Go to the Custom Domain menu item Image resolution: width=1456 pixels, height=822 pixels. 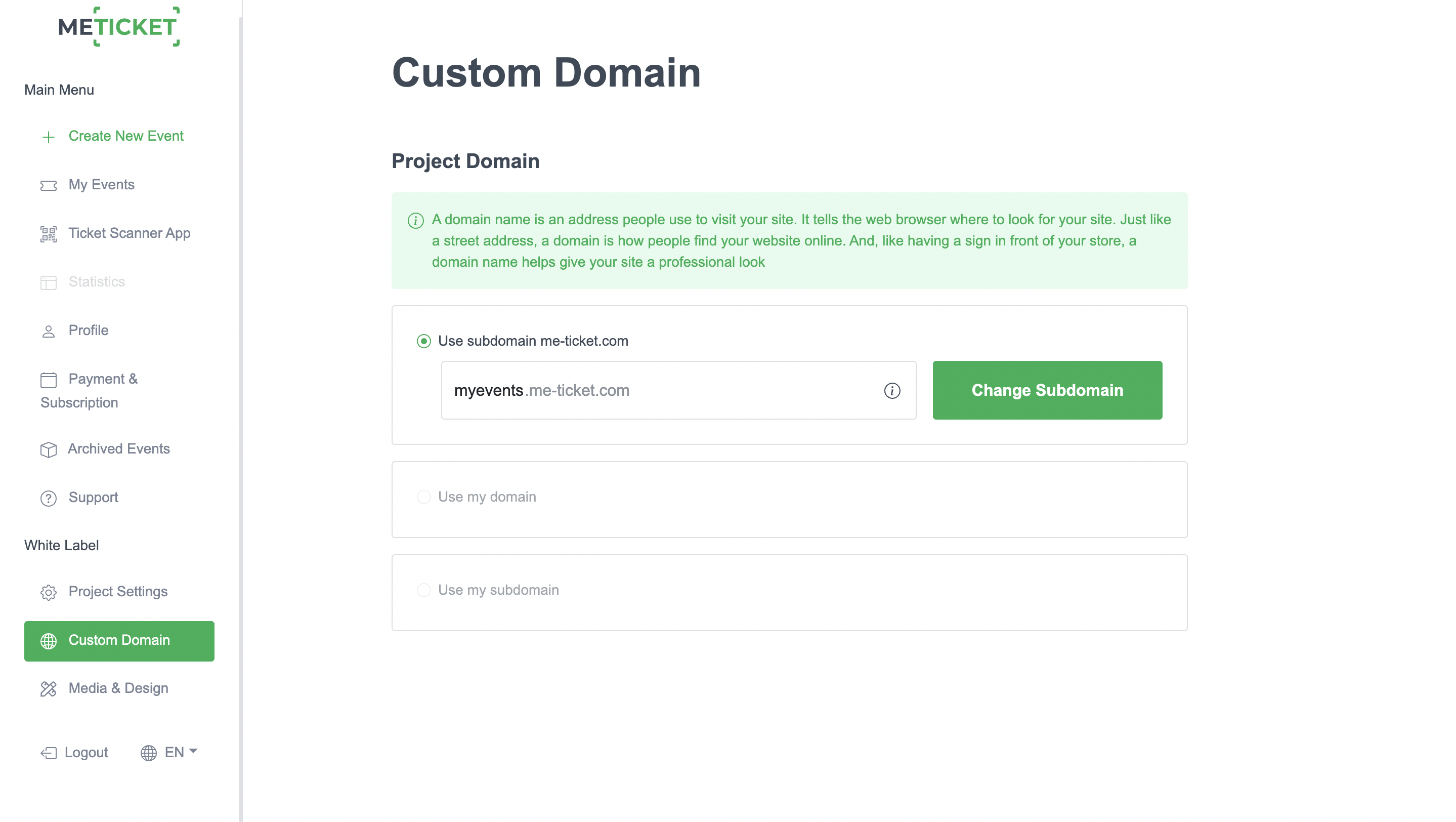(119, 640)
